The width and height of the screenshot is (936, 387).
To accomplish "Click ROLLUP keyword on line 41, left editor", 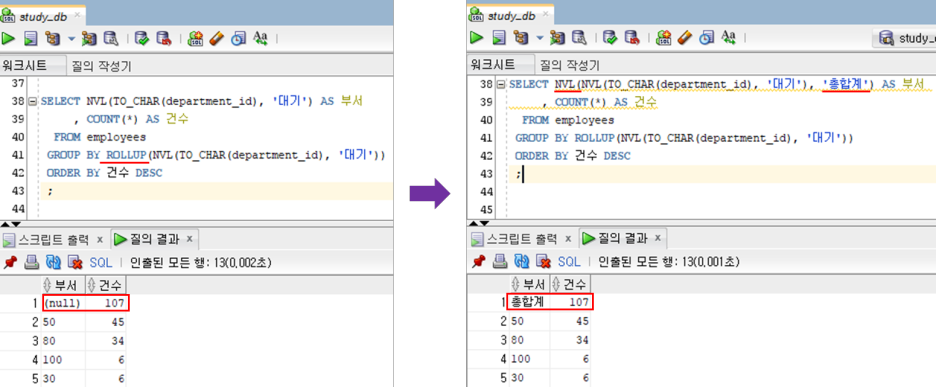I will click(127, 155).
